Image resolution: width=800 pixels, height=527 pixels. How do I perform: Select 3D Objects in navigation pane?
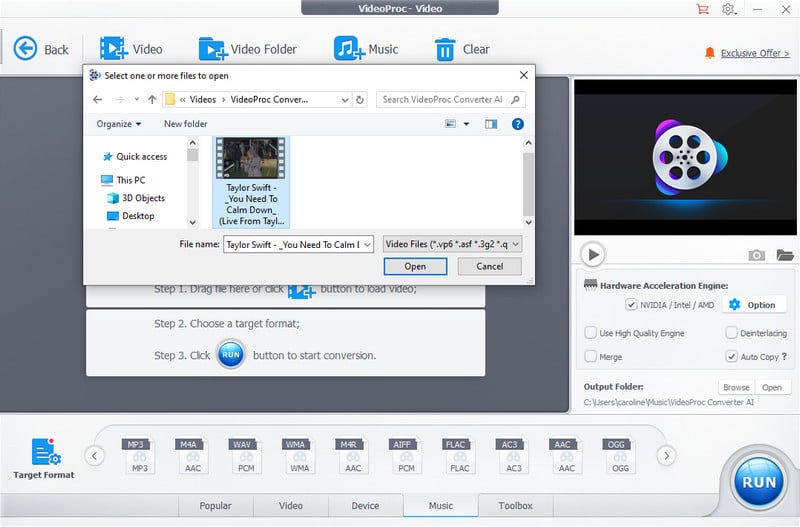136,198
